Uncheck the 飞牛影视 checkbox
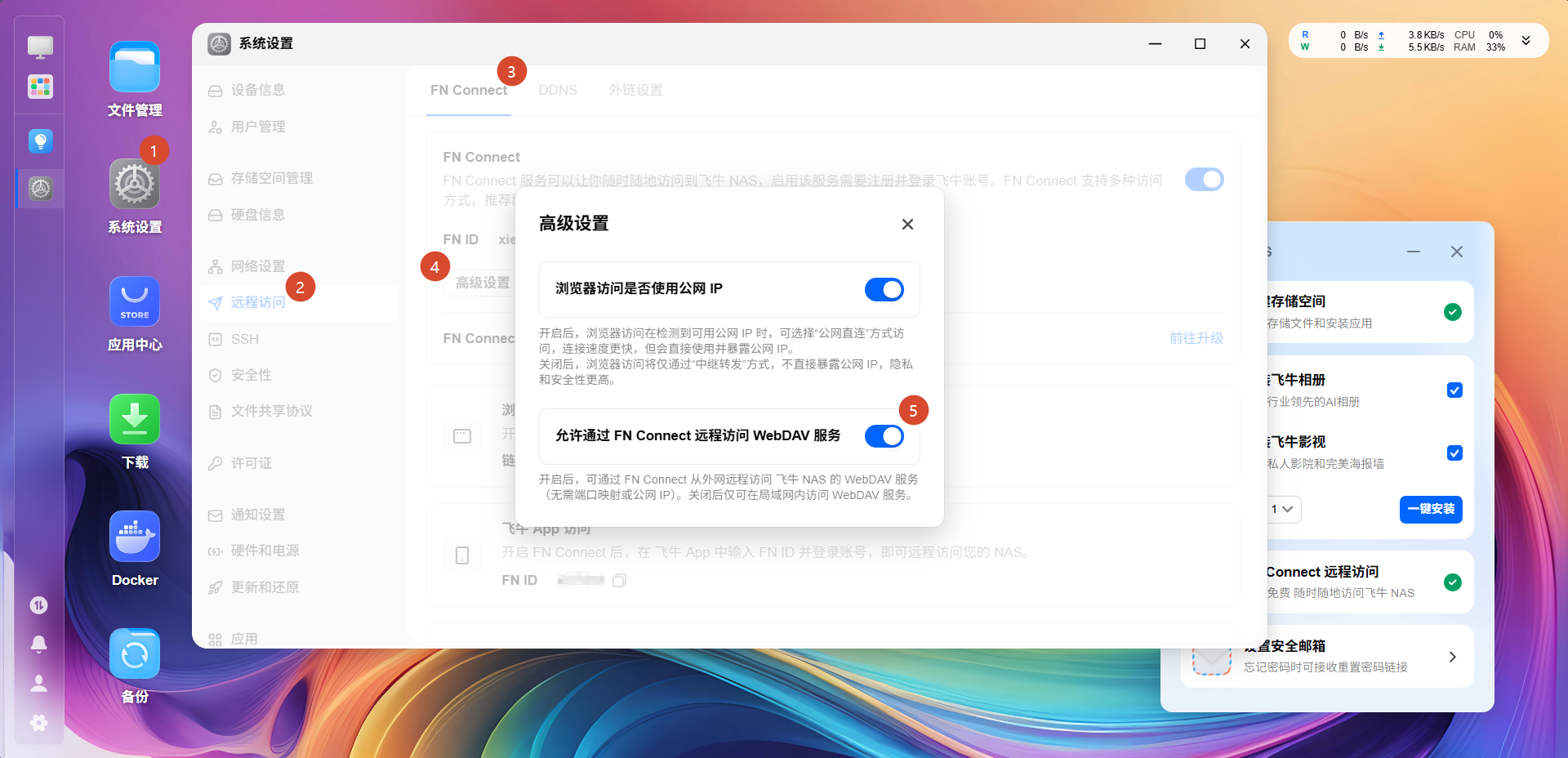This screenshot has height=758, width=1568. (1454, 453)
